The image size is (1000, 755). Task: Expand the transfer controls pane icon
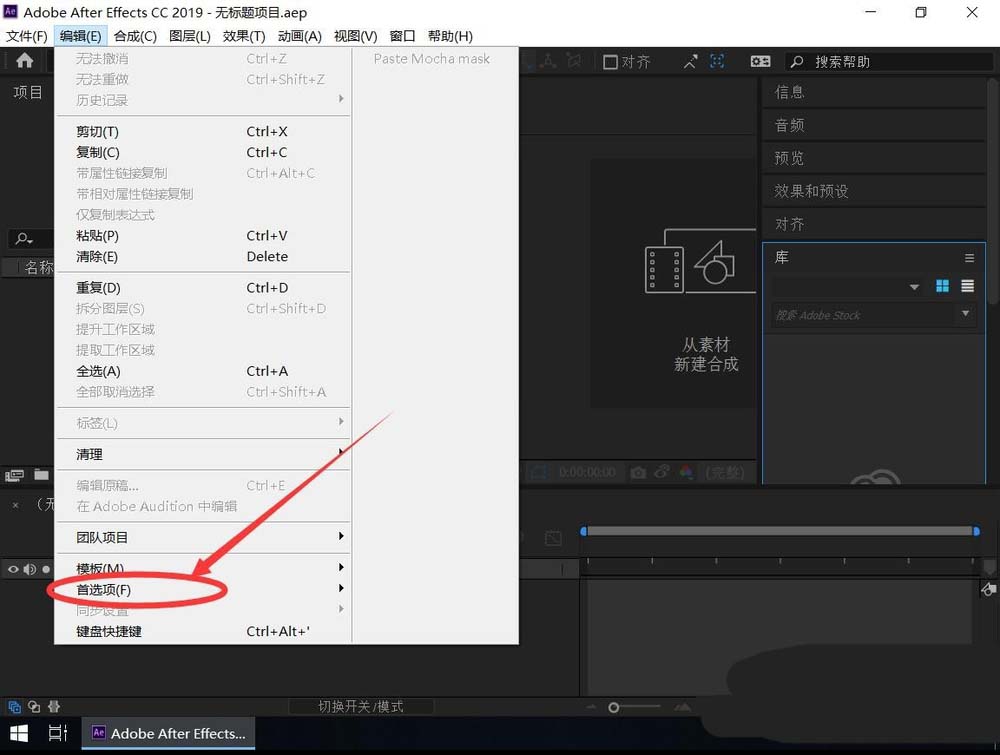(34, 707)
